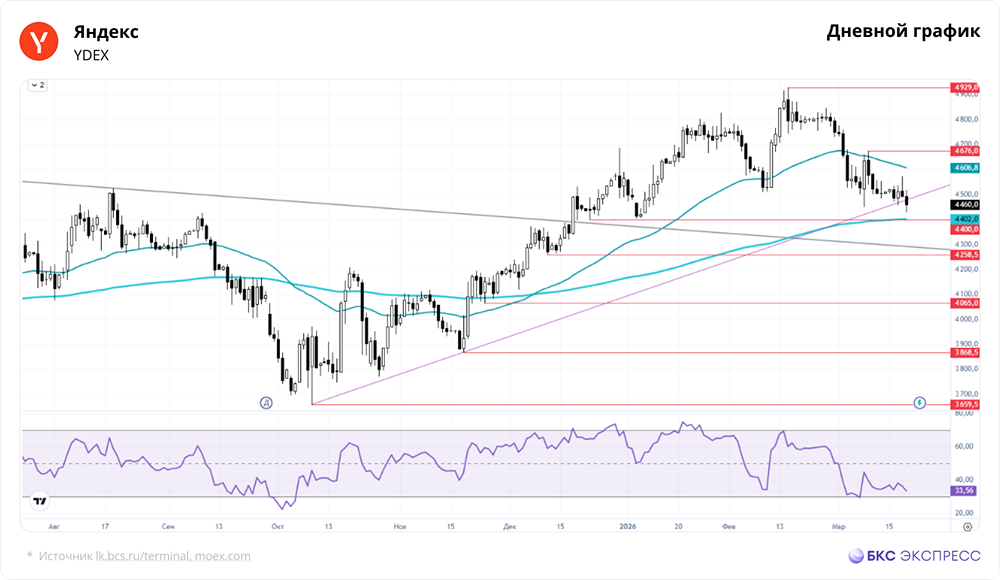Image resolution: width=1000 pixels, height=580 pixels.
Task: Click the 3700,0 price axis tick
Action: coord(966,394)
